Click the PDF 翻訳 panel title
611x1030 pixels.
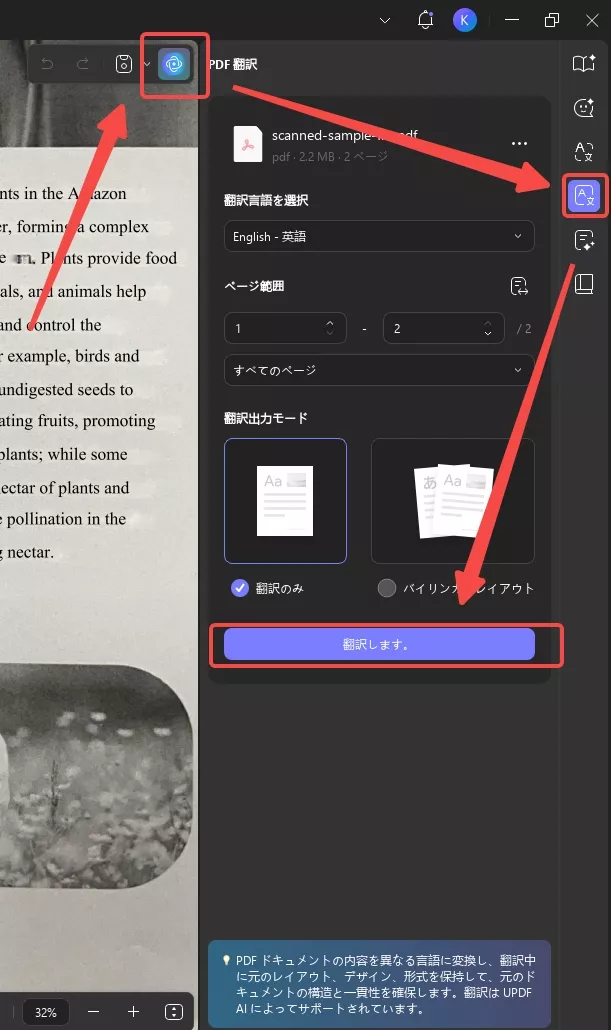pyautogui.click(x=233, y=64)
